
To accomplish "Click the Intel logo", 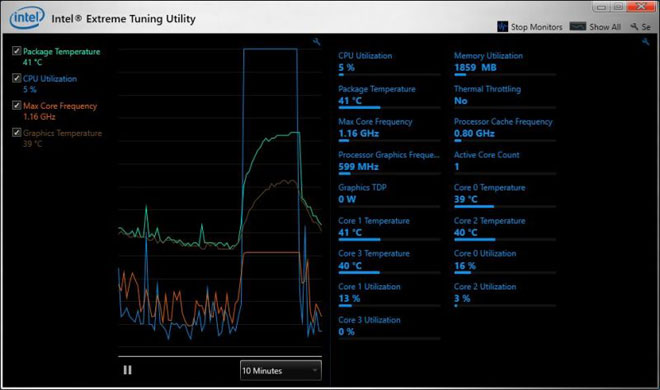I will tap(27, 18).
